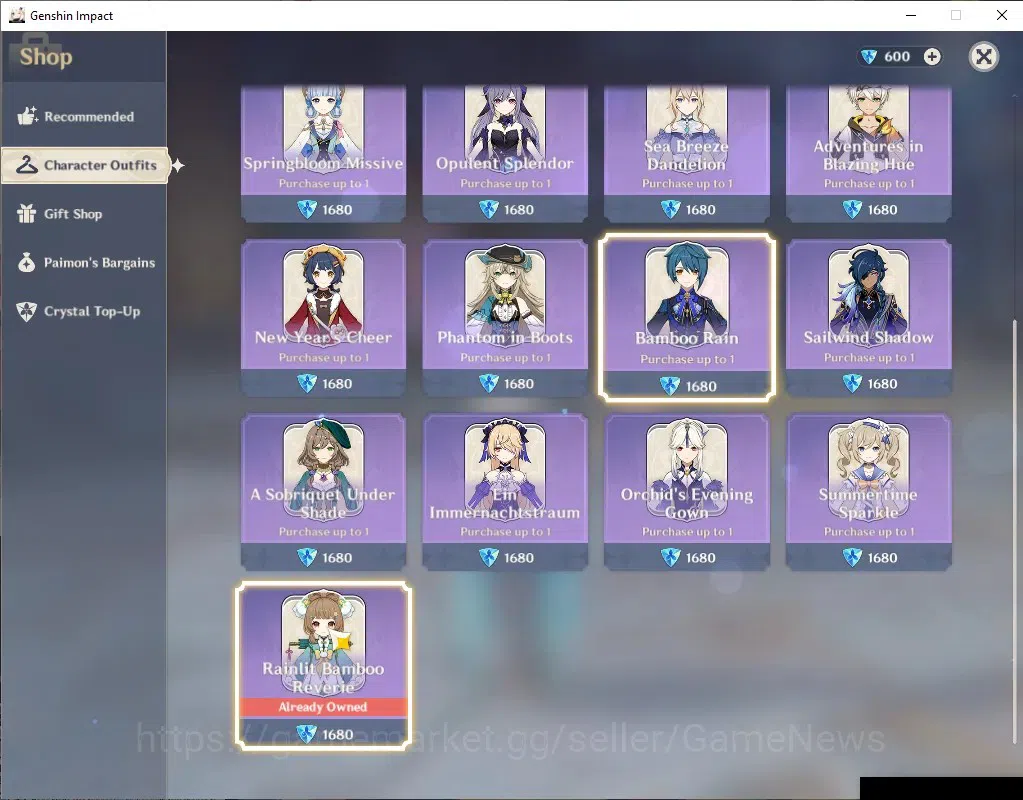Click the gift box icon
Screen dimensions: 1023x800
(27, 213)
